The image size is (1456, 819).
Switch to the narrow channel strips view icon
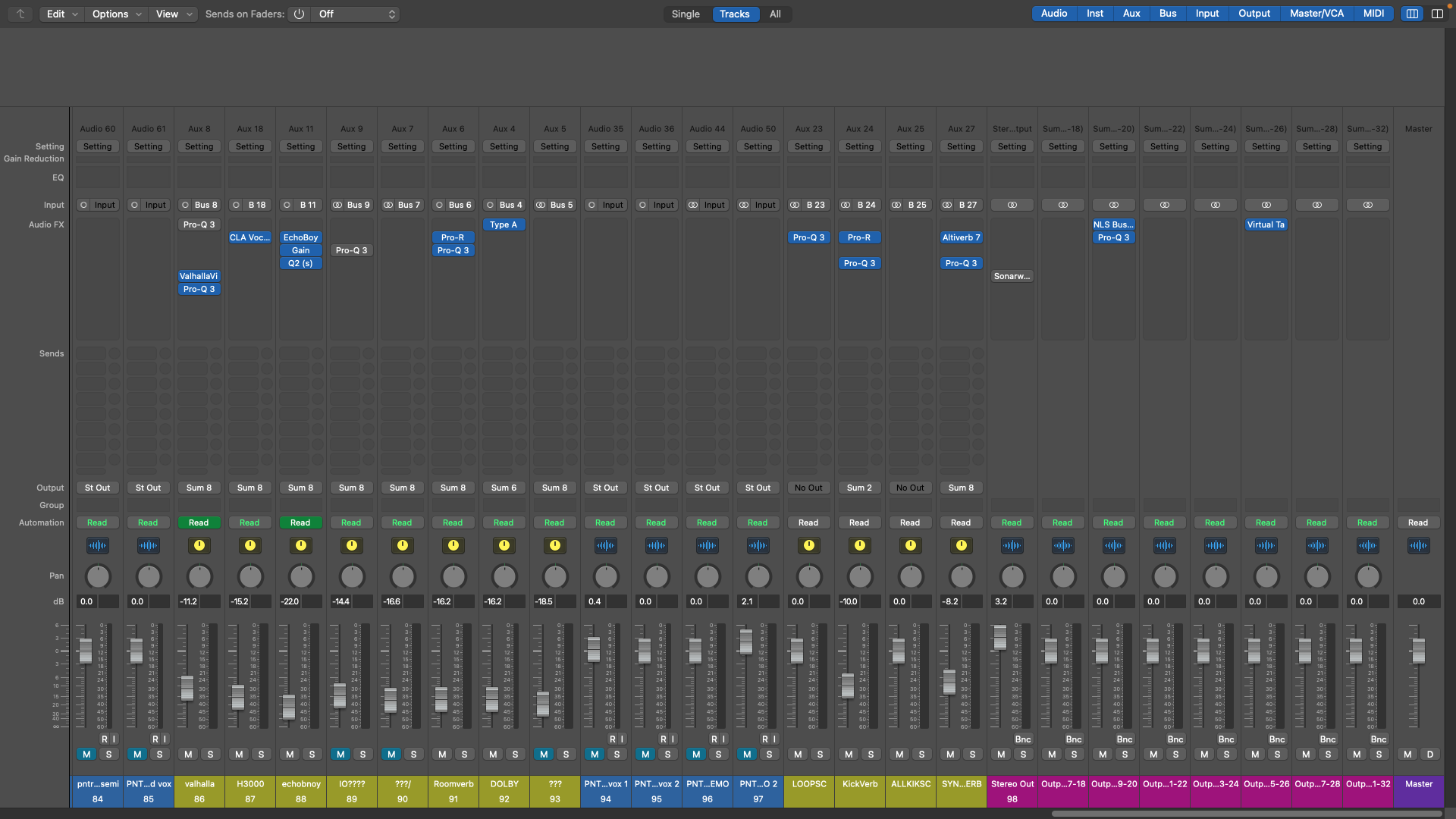1412,14
